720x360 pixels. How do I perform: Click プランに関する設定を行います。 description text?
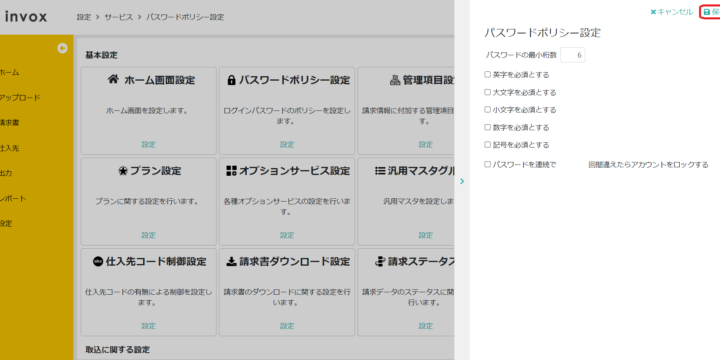pos(147,201)
